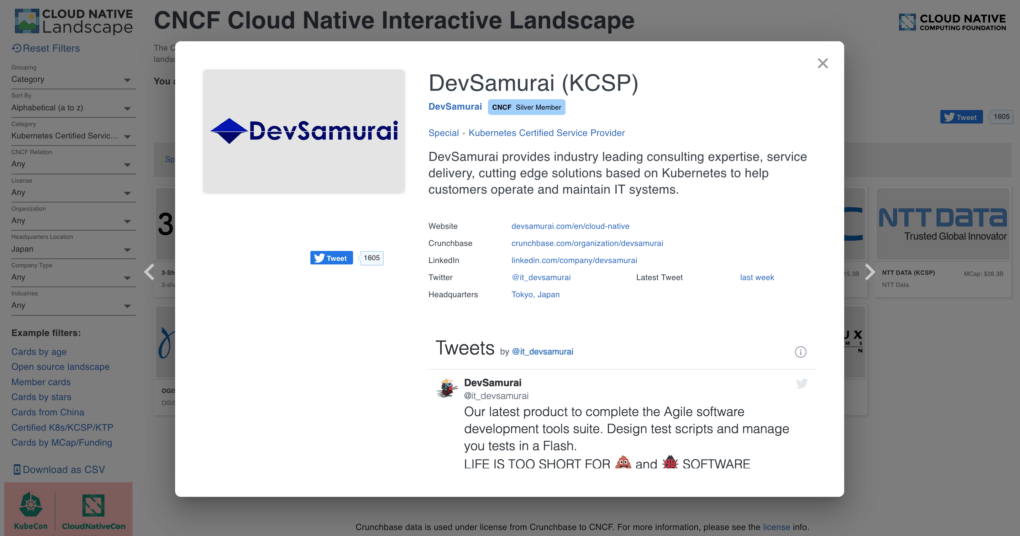Open Kubernetes Certified Service Provider link
The image size is (1020, 536).
[546, 133]
